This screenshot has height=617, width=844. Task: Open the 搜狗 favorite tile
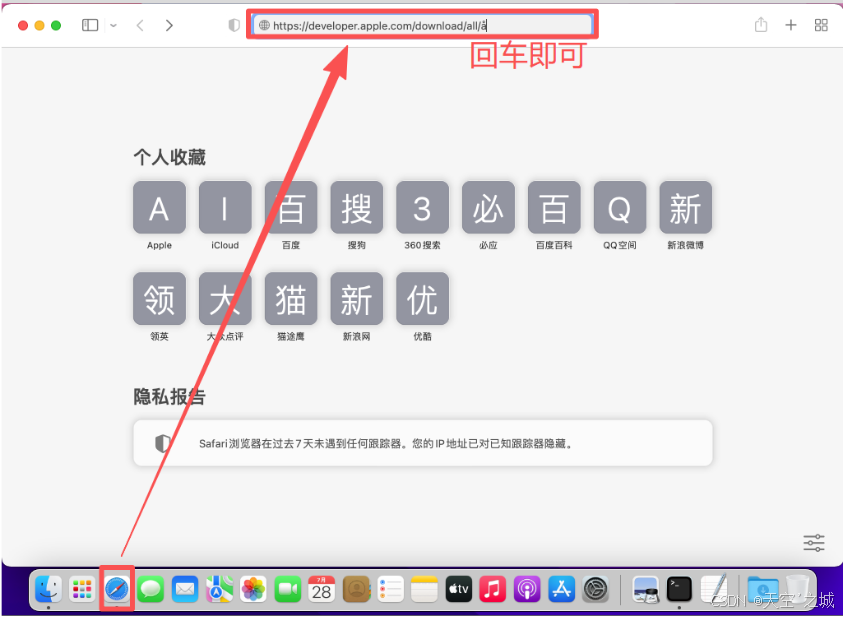[x=356, y=207]
